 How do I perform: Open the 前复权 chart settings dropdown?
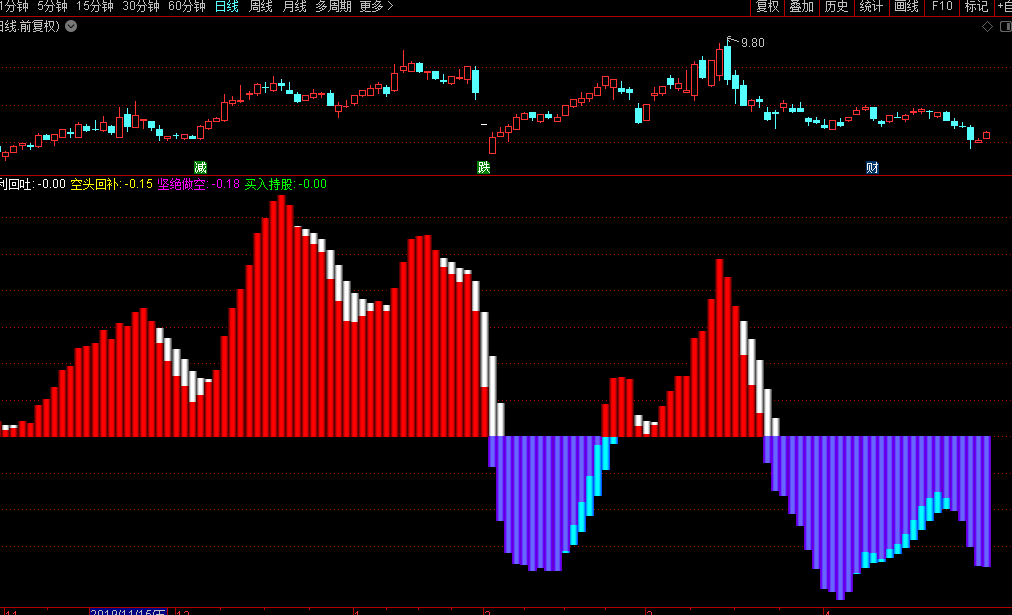click(71, 26)
